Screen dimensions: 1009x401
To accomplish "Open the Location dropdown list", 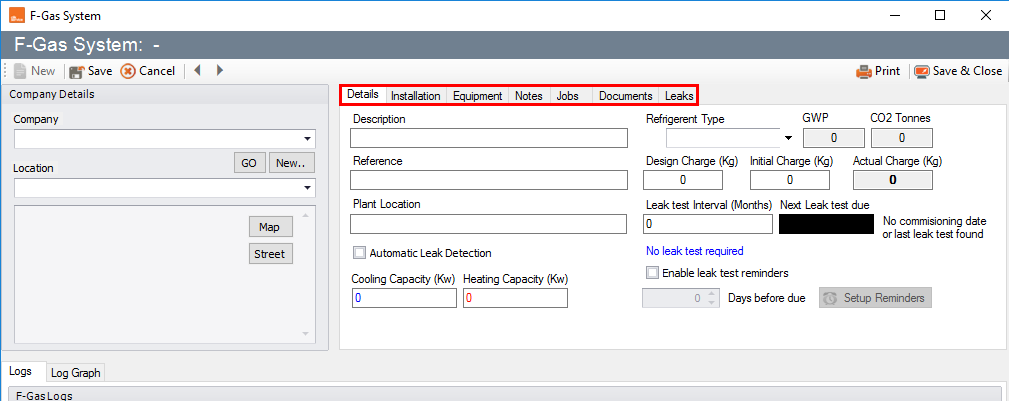I will pyautogui.click(x=308, y=188).
